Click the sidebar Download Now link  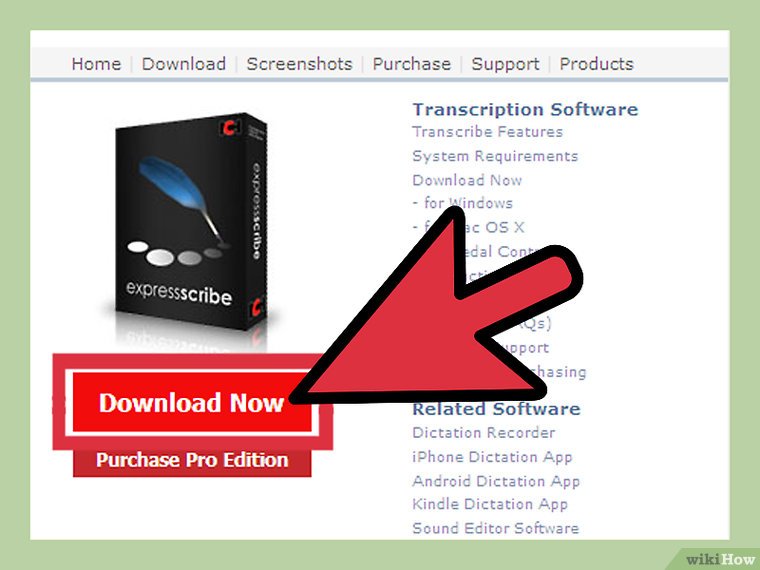point(467,180)
